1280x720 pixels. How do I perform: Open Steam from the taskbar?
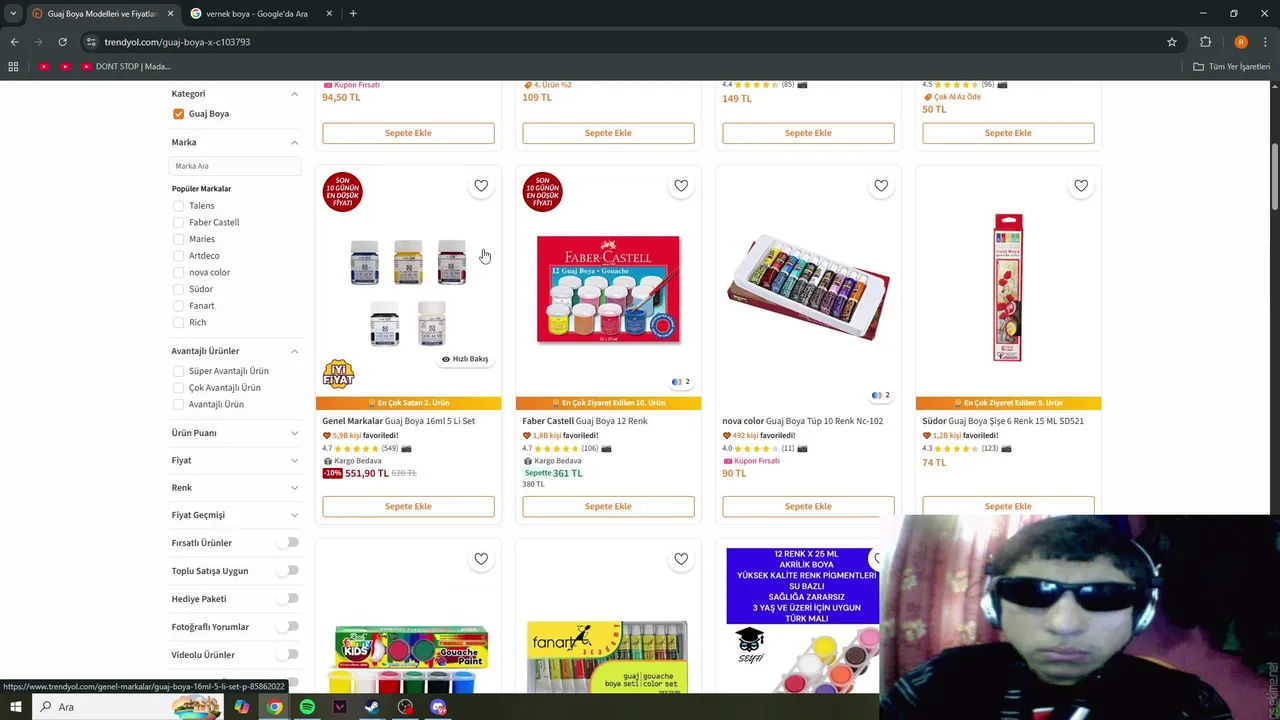pos(372,707)
